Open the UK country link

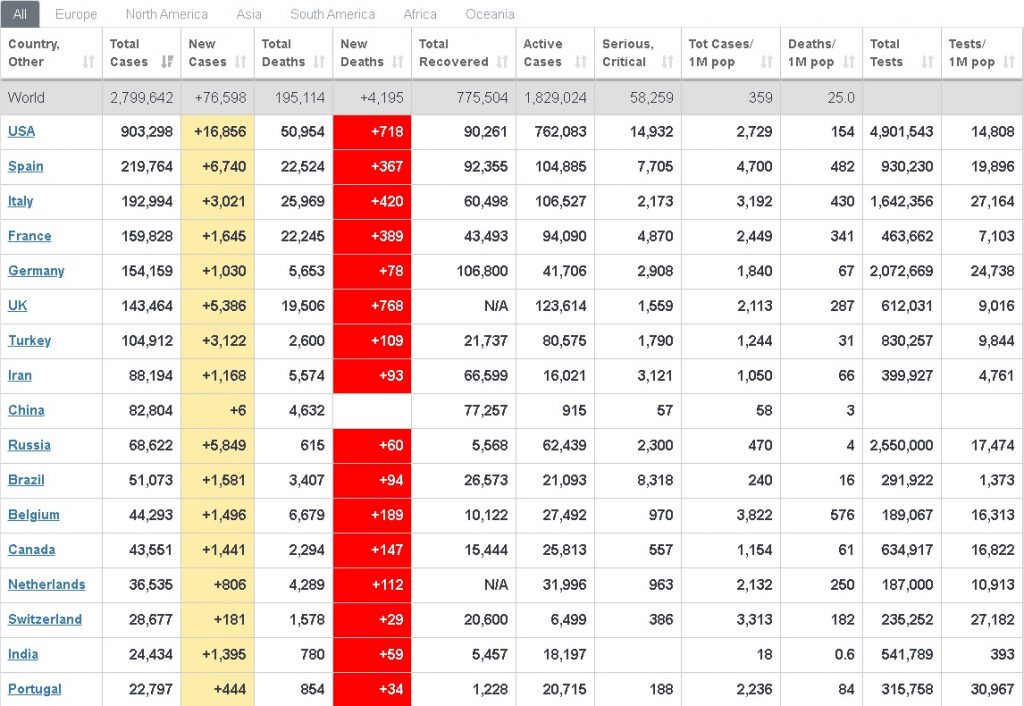[x=18, y=306]
